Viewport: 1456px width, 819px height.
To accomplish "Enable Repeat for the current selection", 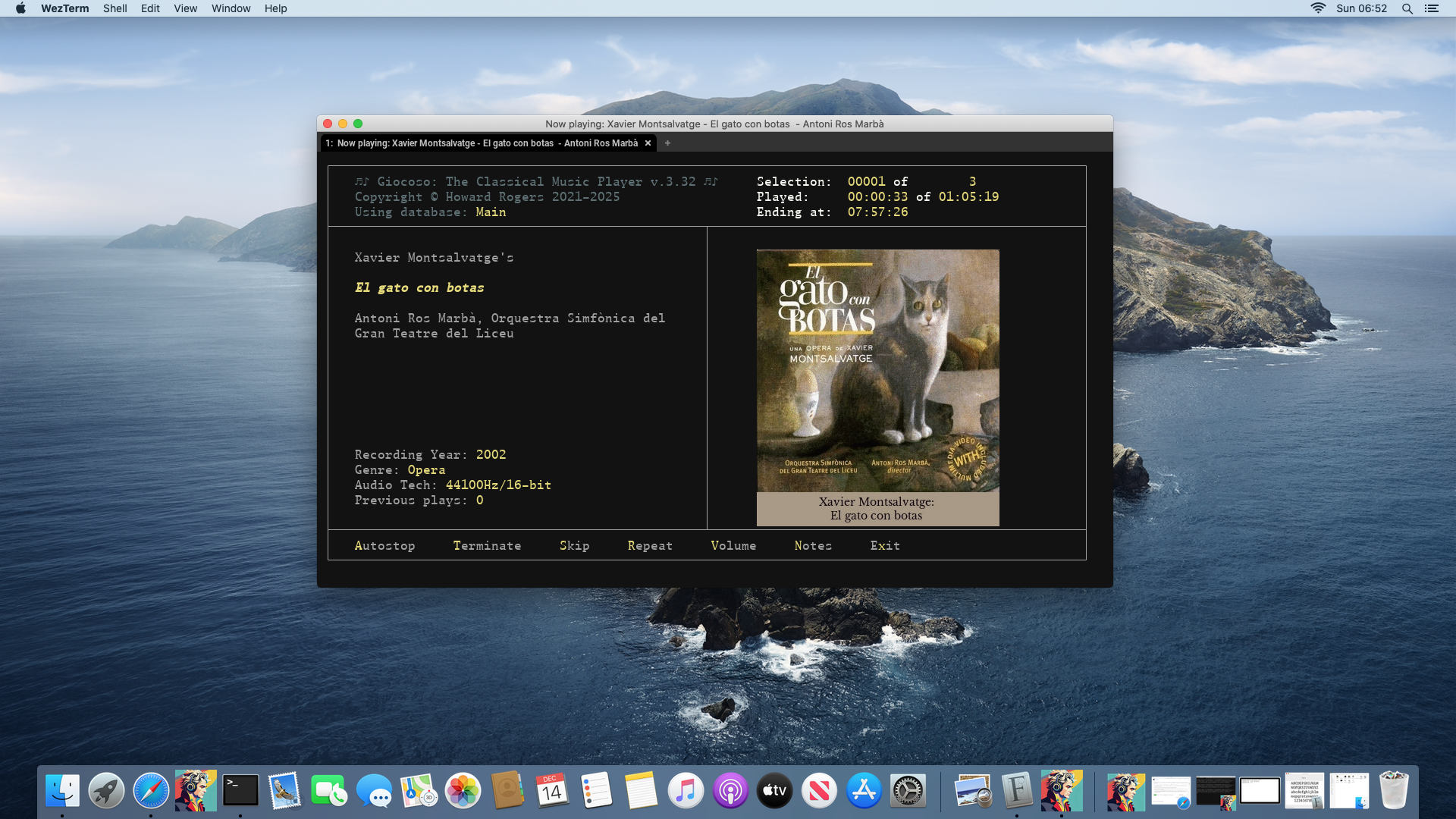I will [x=649, y=545].
